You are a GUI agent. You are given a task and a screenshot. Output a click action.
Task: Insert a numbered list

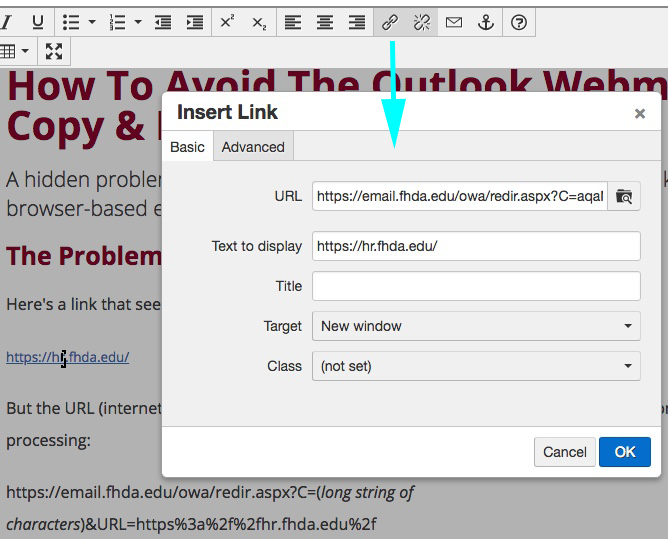pos(118,22)
